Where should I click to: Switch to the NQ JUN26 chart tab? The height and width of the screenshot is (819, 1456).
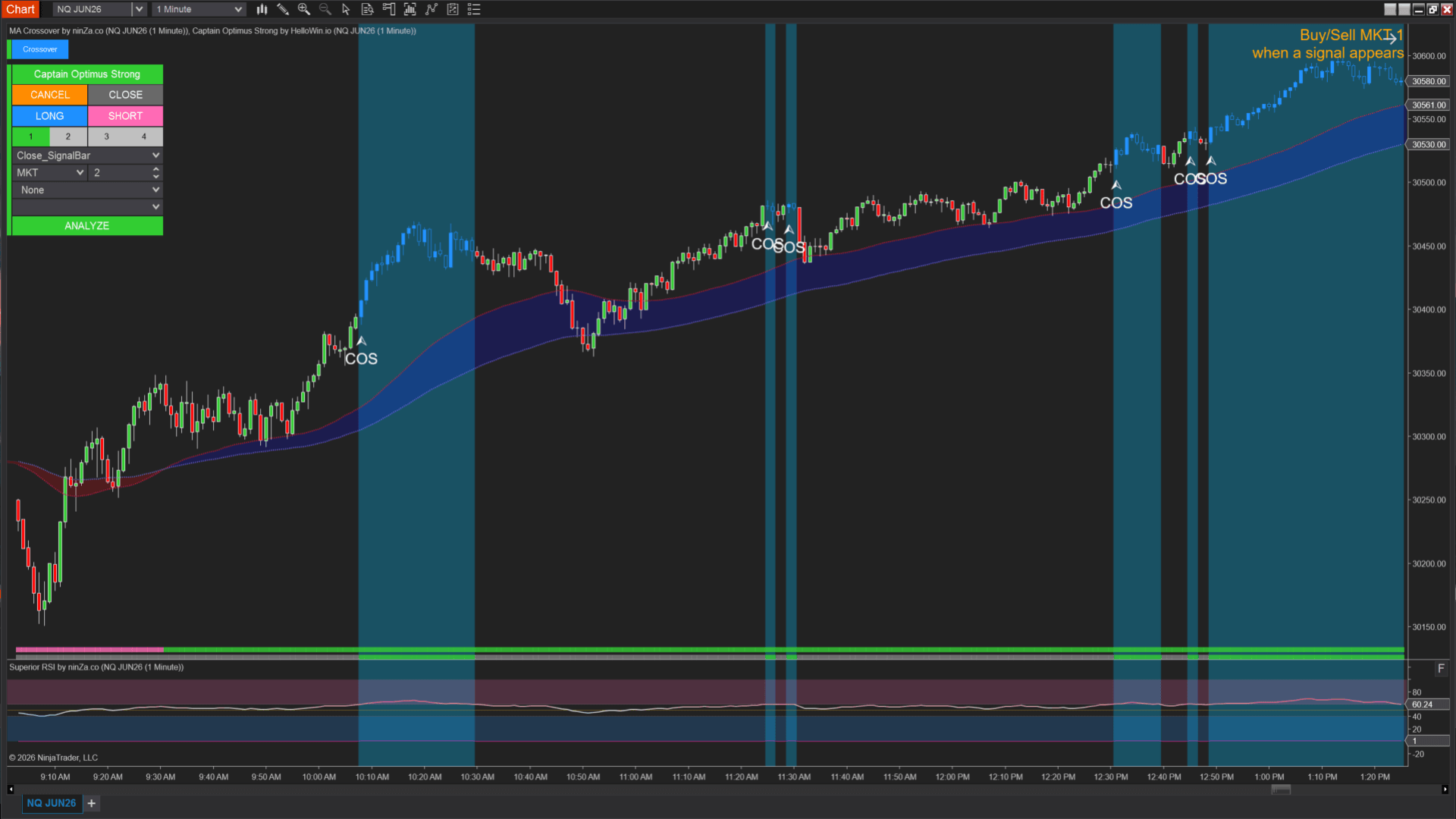point(52,803)
